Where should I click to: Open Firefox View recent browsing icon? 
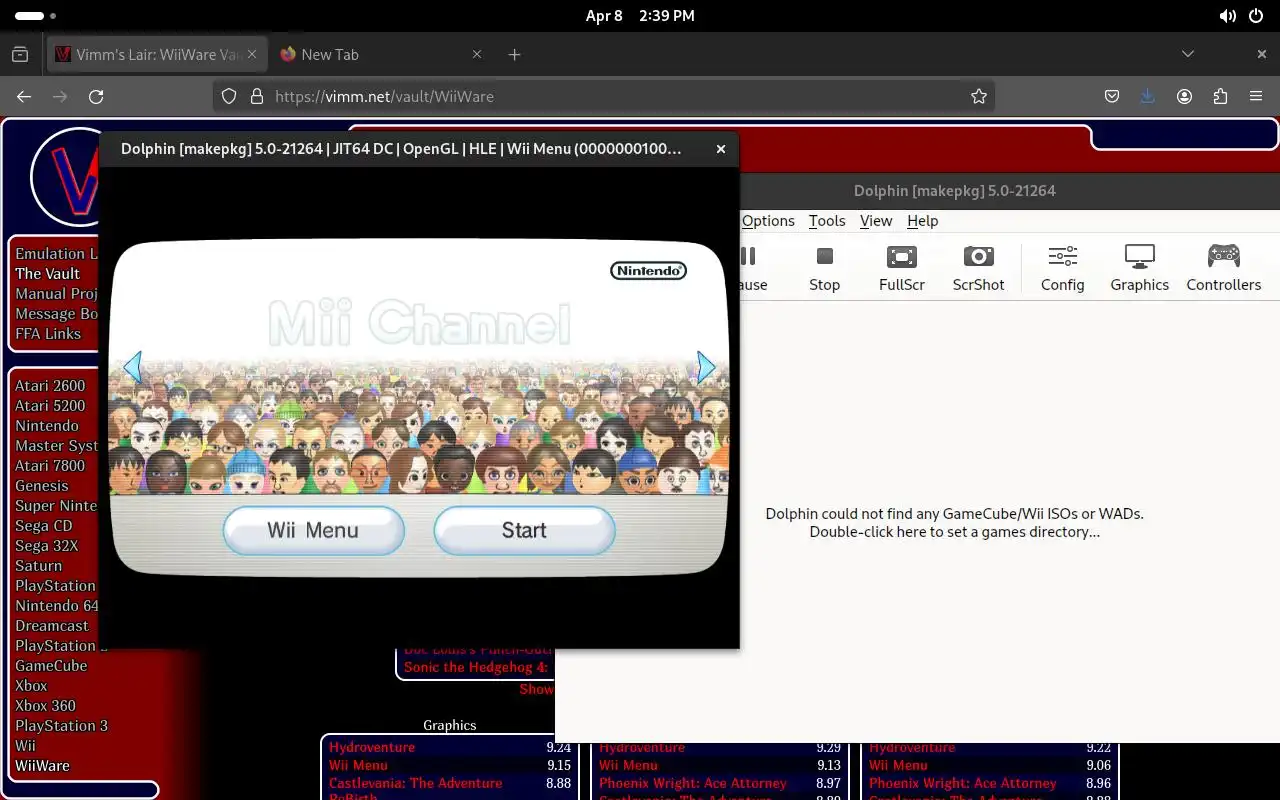pos(19,54)
